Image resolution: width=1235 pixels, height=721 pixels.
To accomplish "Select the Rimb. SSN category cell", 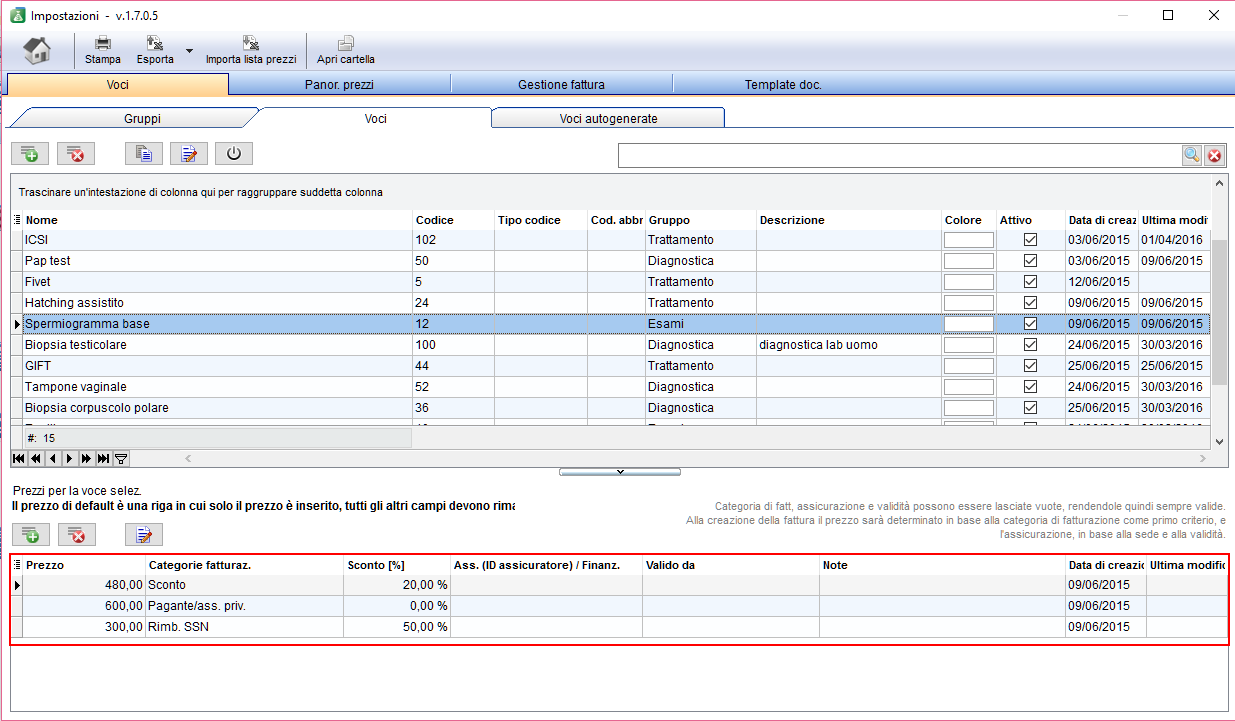I will click(245, 627).
